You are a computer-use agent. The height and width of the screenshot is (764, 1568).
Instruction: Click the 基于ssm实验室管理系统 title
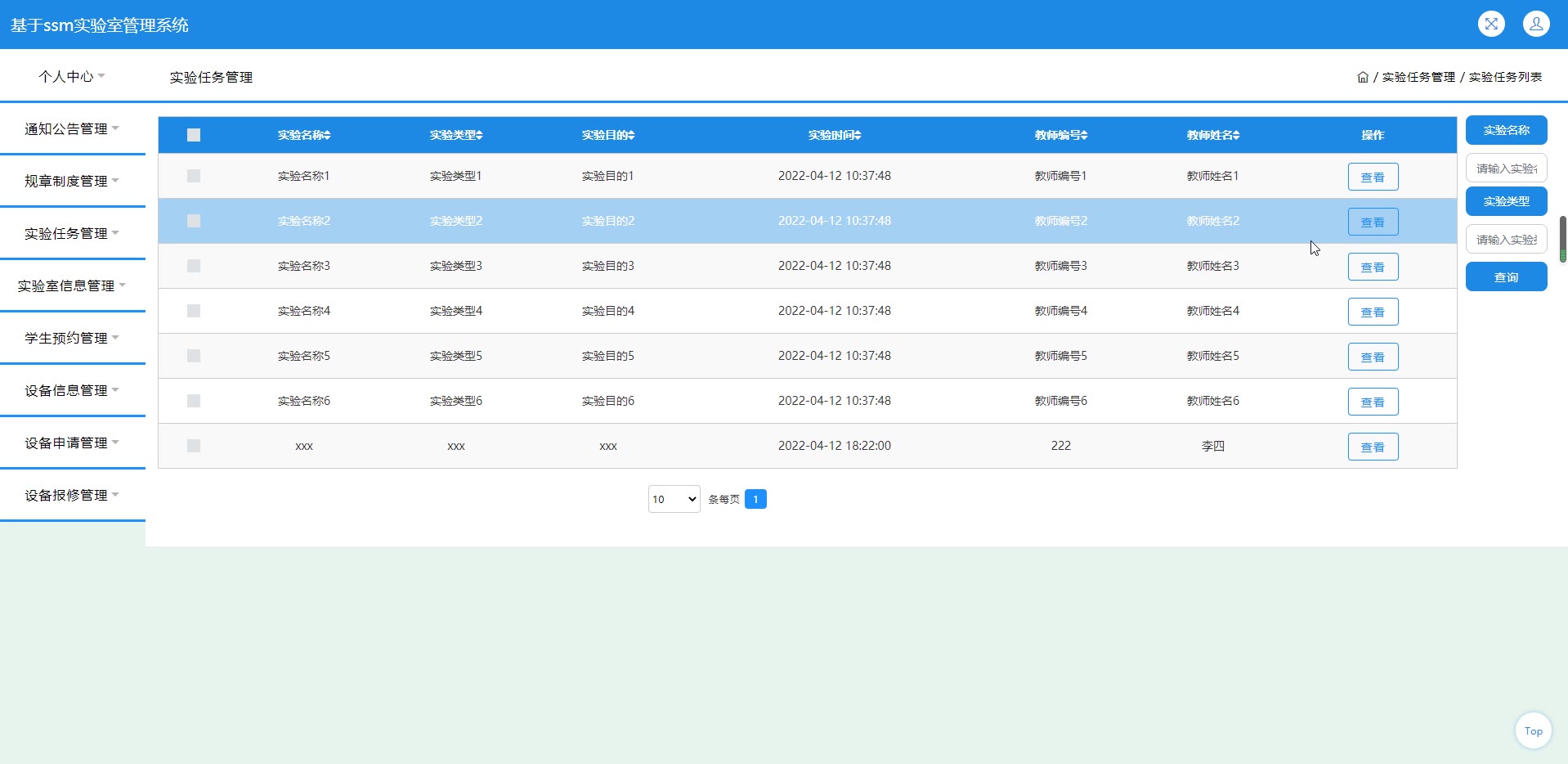coord(100,25)
